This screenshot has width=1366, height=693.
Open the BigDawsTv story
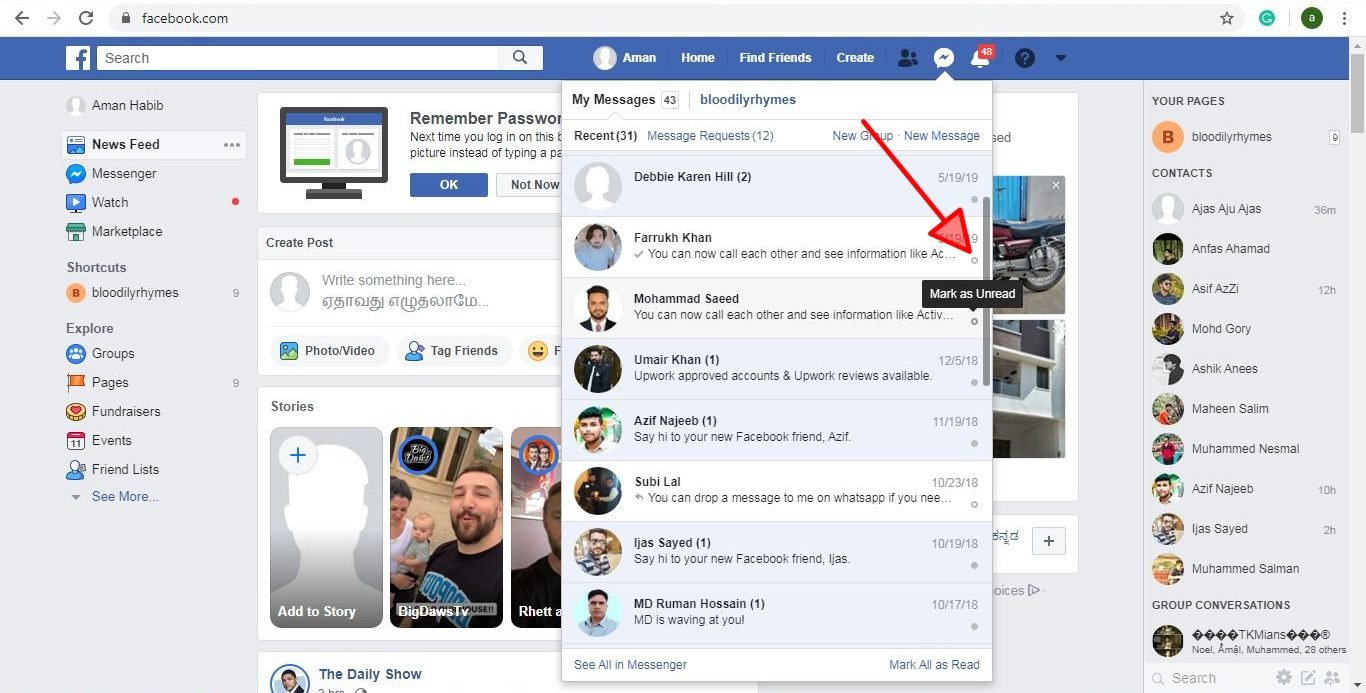446,528
